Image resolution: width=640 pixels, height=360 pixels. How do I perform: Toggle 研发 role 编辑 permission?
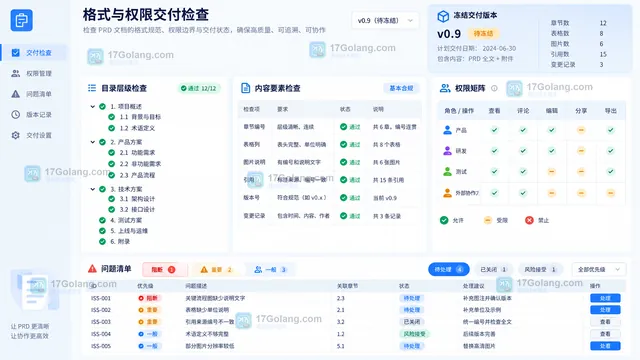point(551,151)
